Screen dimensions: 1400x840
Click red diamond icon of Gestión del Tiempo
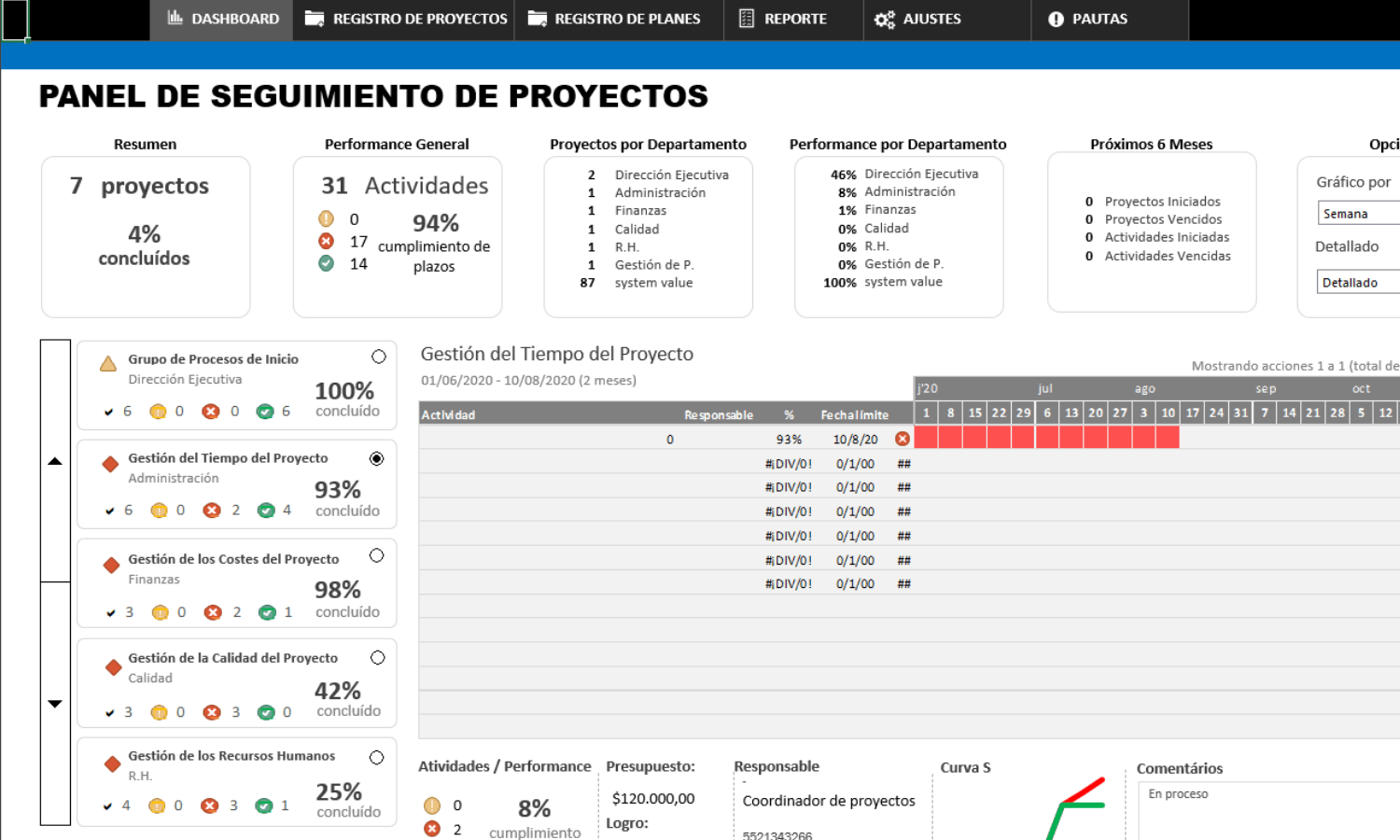(110, 464)
